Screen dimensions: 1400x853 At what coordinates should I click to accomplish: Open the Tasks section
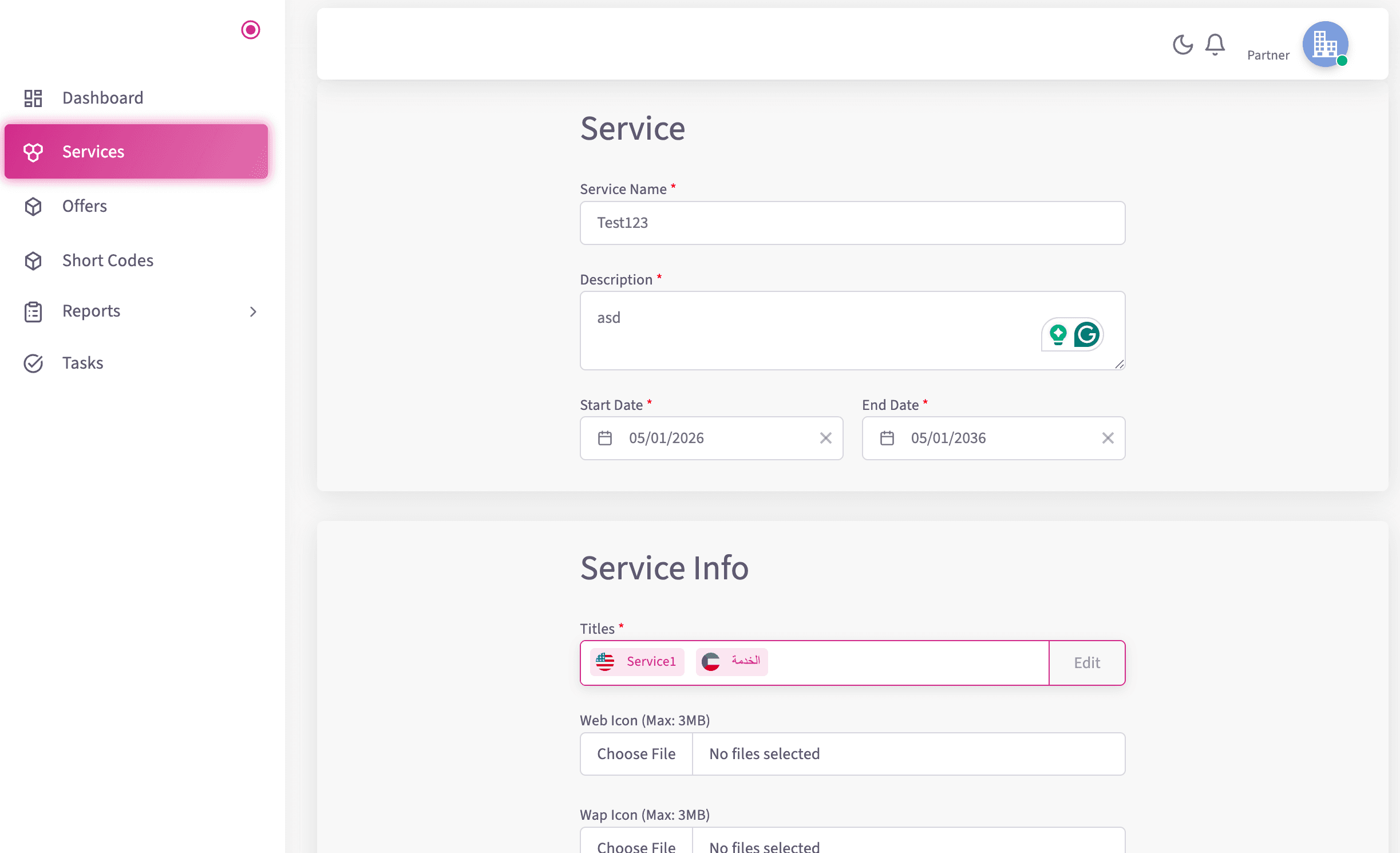[x=82, y=362]
